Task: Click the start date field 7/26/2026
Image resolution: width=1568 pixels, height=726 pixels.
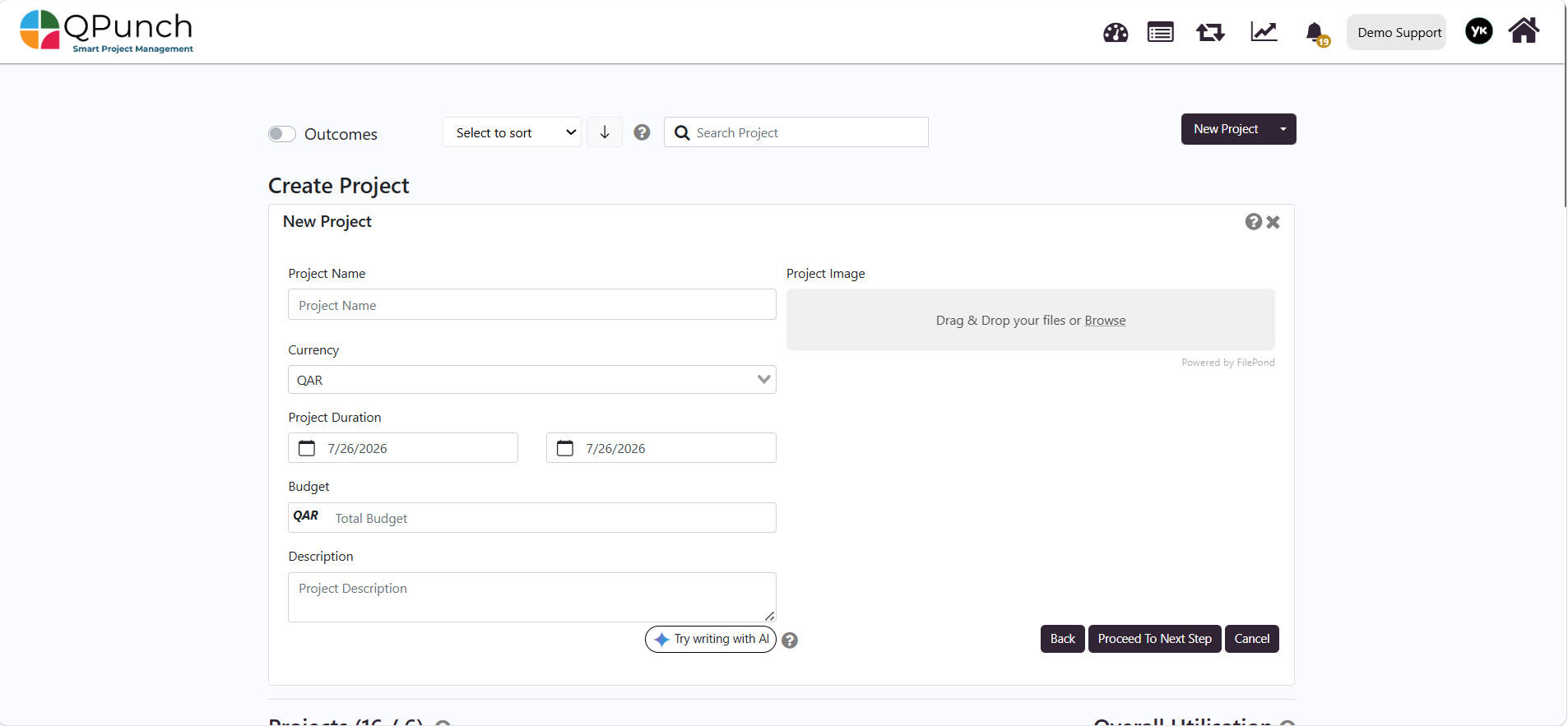Action: [403, 448]
